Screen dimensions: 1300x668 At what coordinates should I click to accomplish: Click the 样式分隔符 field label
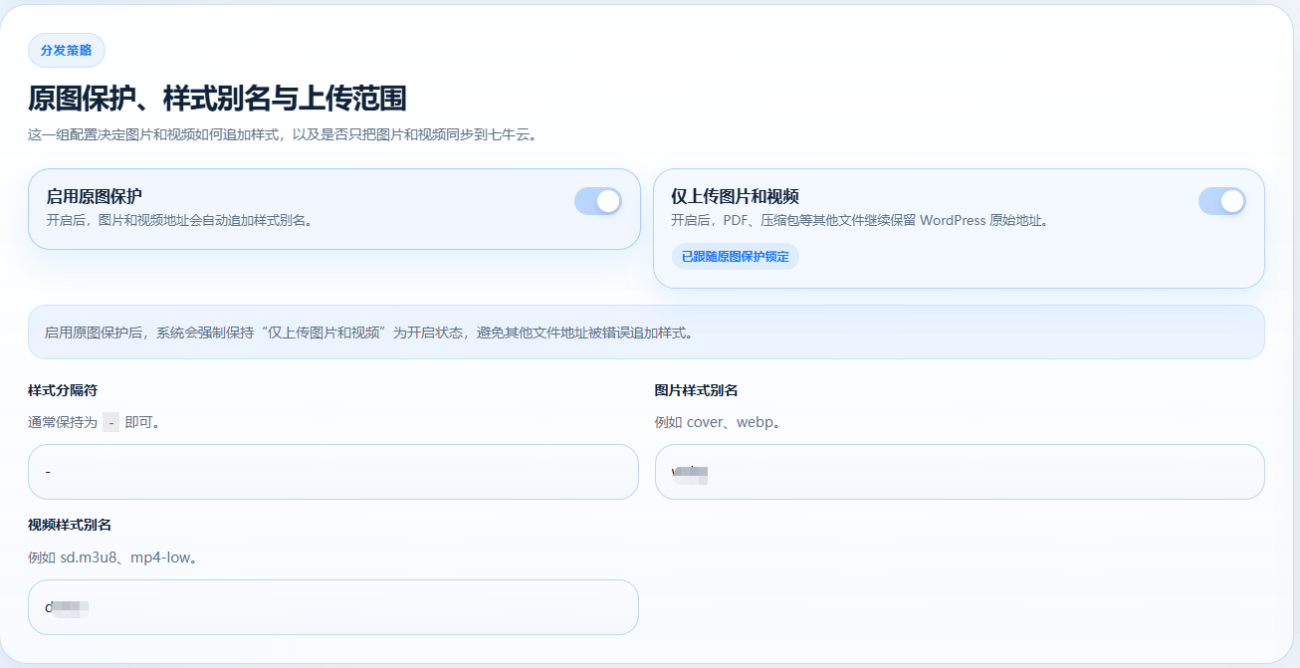62,390
